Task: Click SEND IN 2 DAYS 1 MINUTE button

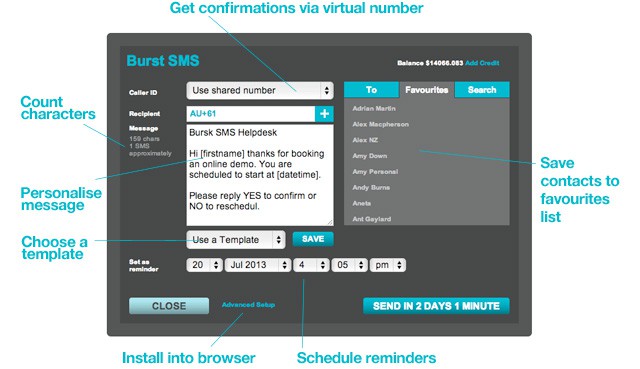Action: click(436, 306)
